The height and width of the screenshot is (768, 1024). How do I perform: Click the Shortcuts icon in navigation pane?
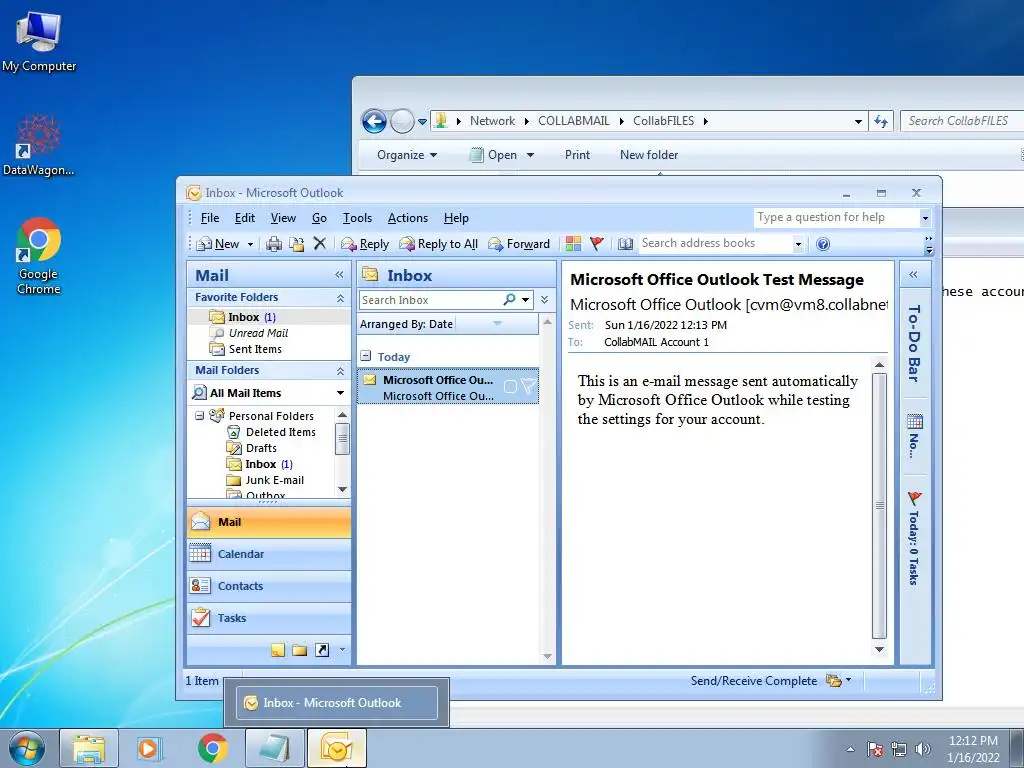point(322,650)
